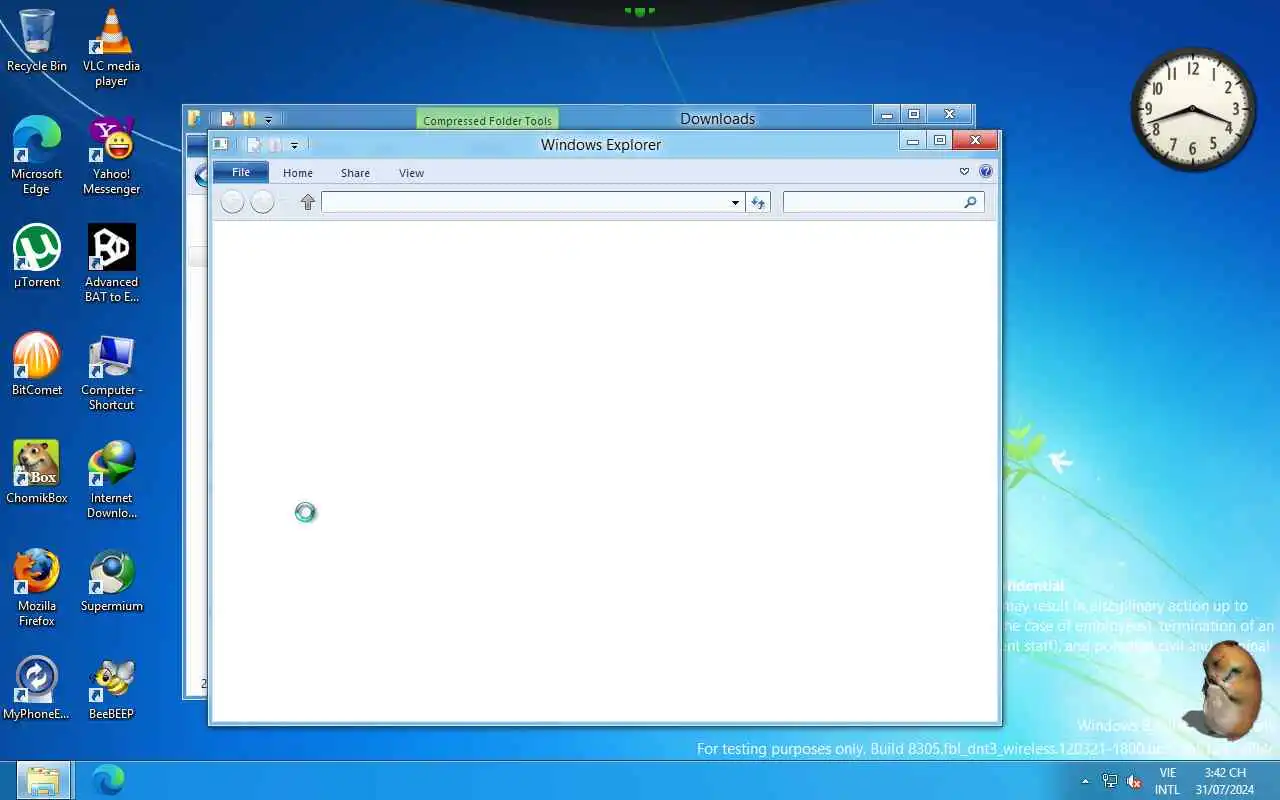The width and height of the screenshot is (1280, 800).
Task: Open the Windows Explorer quick access toolbar dropdown
Action: (294, 145)
